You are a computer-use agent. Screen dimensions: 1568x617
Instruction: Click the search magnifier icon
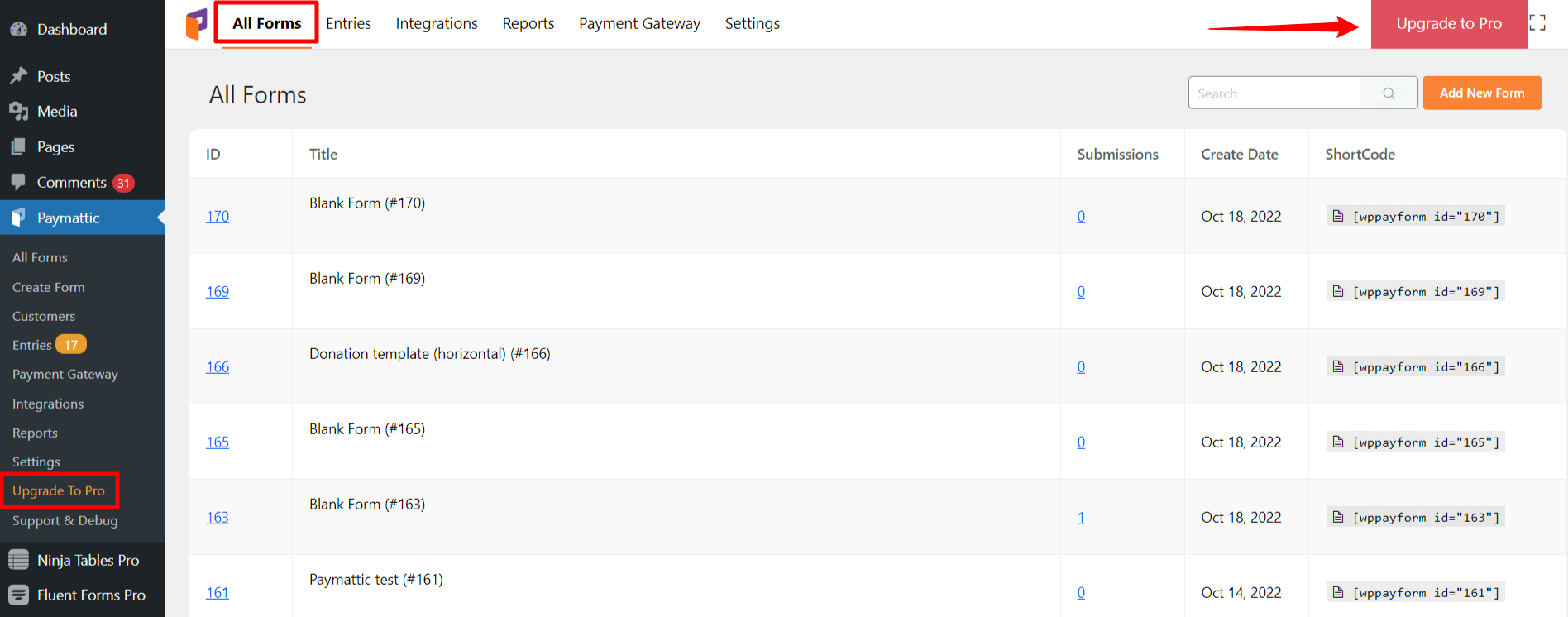click(x=1389, y=93)
